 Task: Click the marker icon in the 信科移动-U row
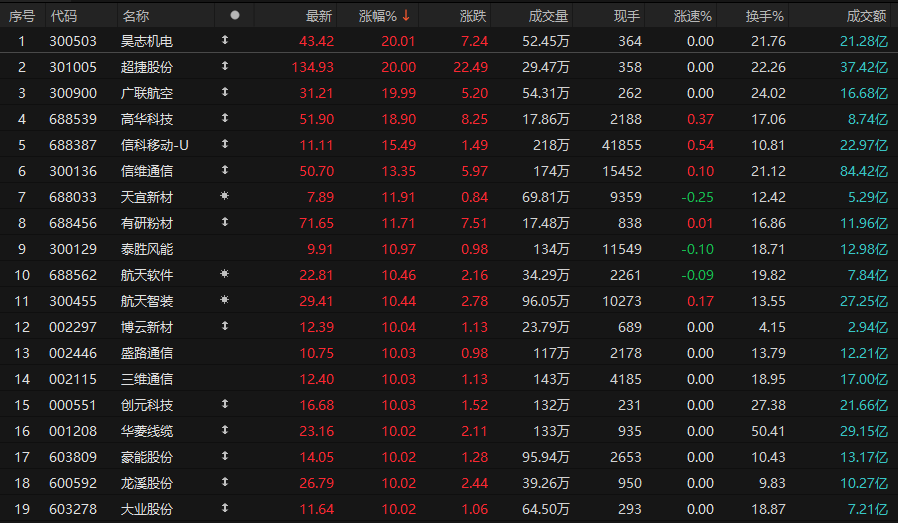tap(225, 144)
